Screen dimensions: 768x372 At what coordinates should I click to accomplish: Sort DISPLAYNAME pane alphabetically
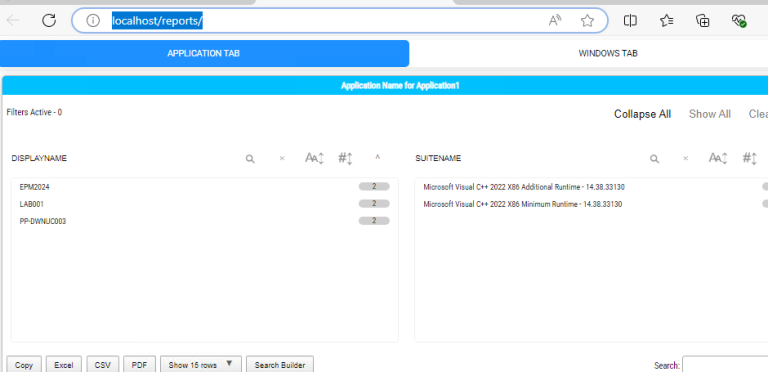coord(314,158)
